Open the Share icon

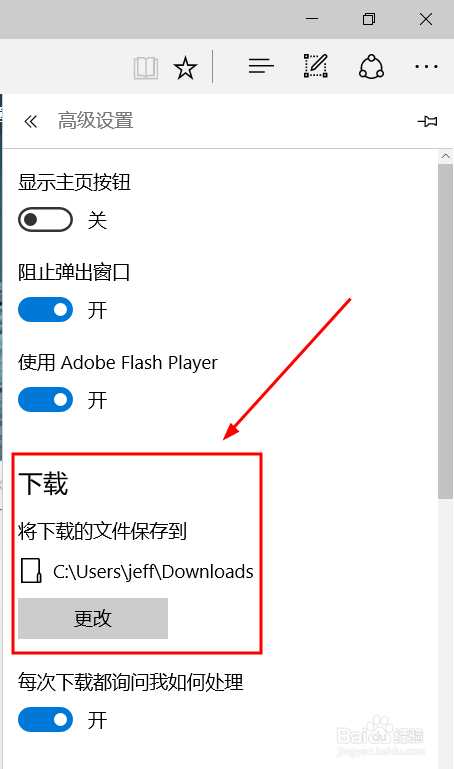(x=371, y=66)
